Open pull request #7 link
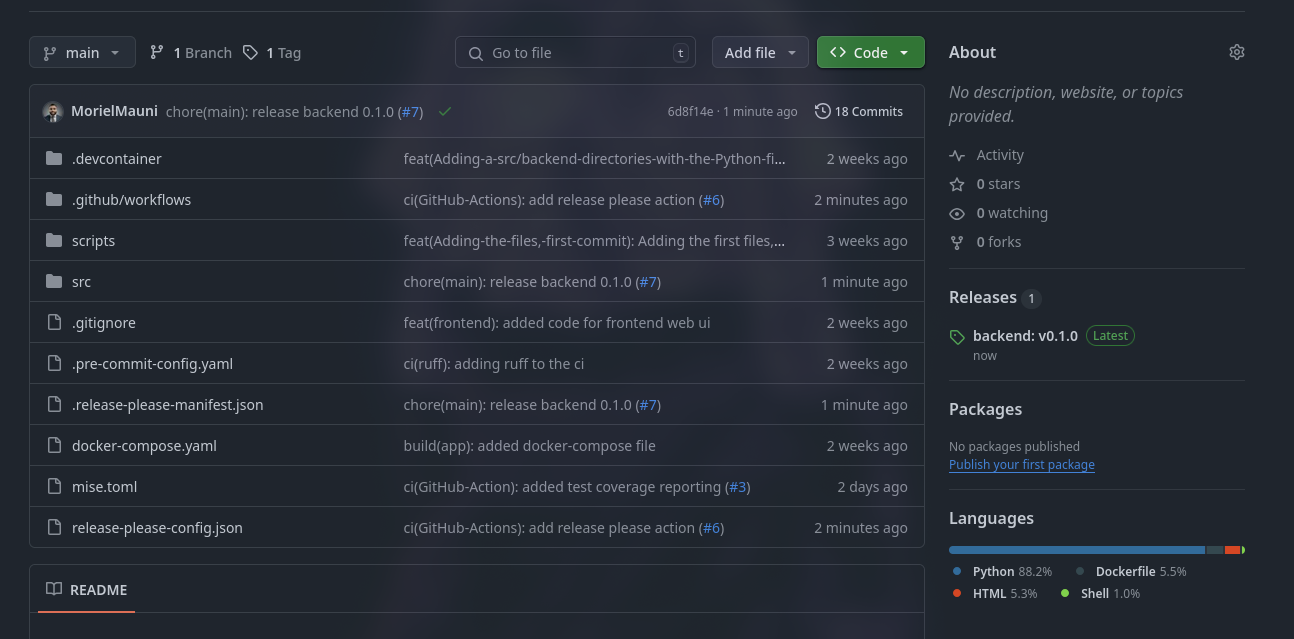 point(411,111)
